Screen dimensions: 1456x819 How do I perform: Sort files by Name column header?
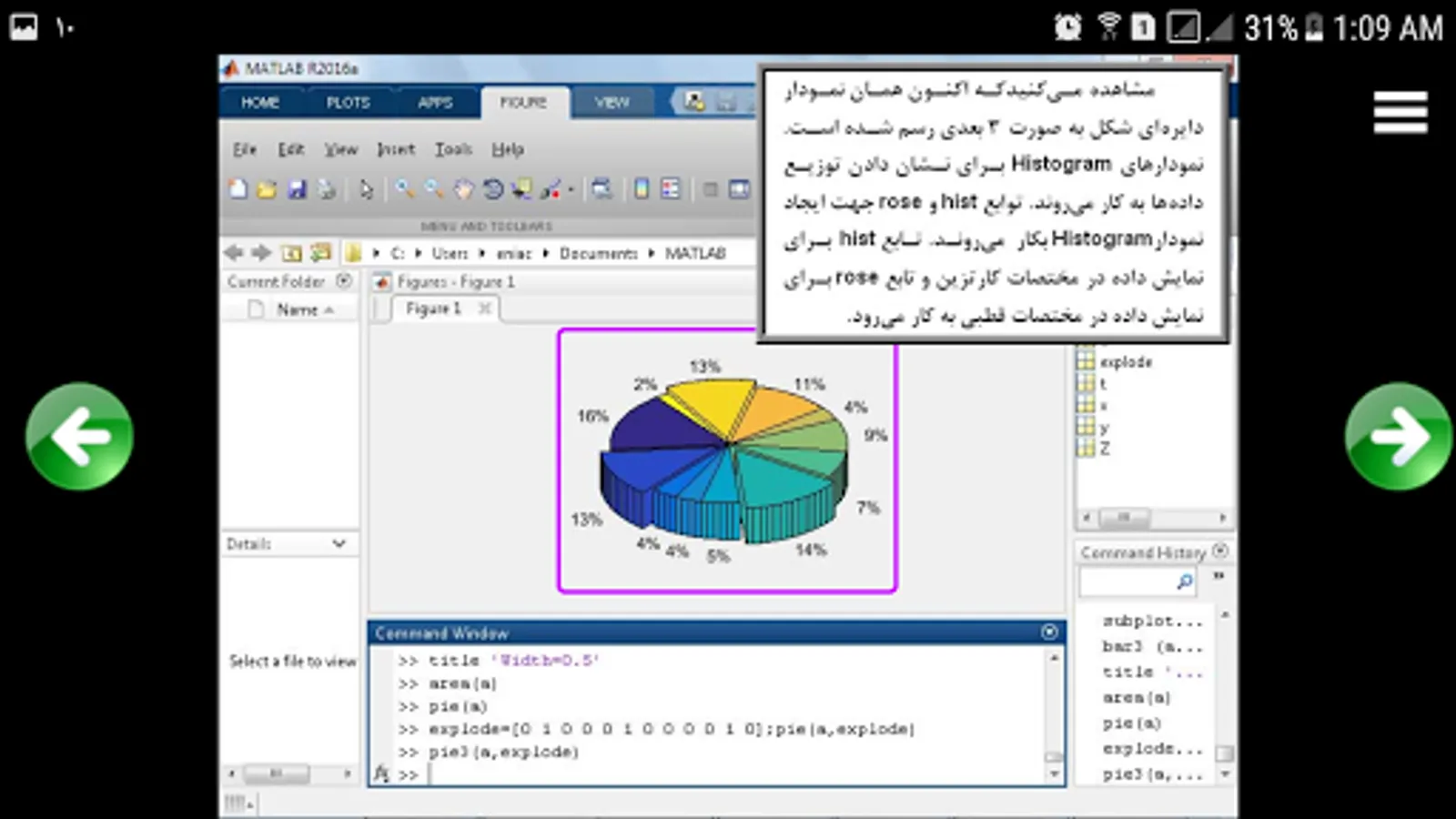pos(304,310)
